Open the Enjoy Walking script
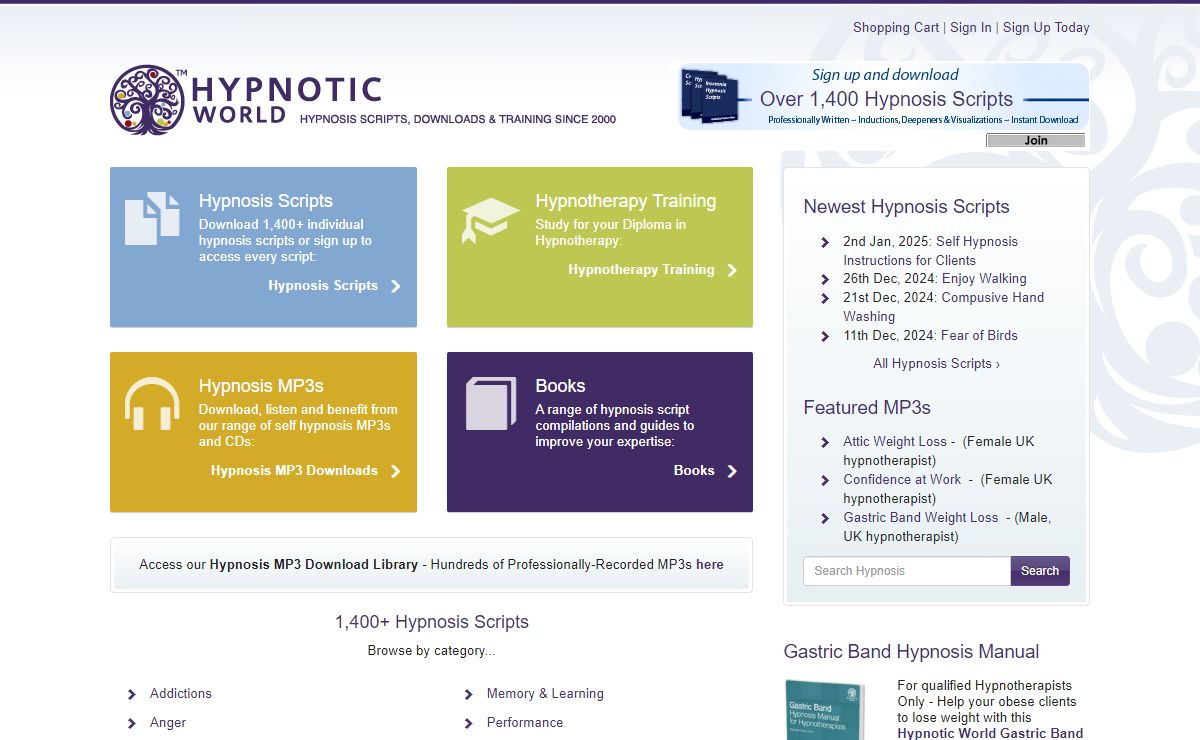1200x740 pixels. (984, 279)
